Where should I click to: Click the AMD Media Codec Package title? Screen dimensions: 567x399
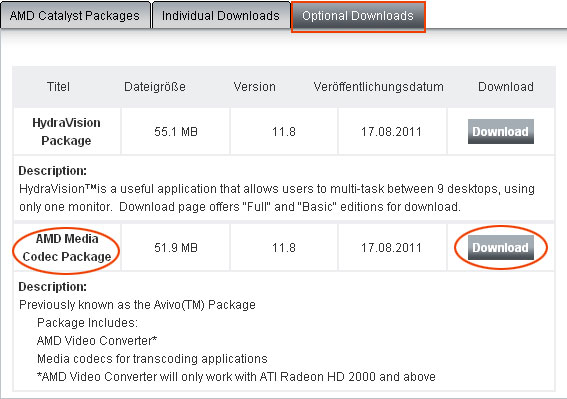67,247
